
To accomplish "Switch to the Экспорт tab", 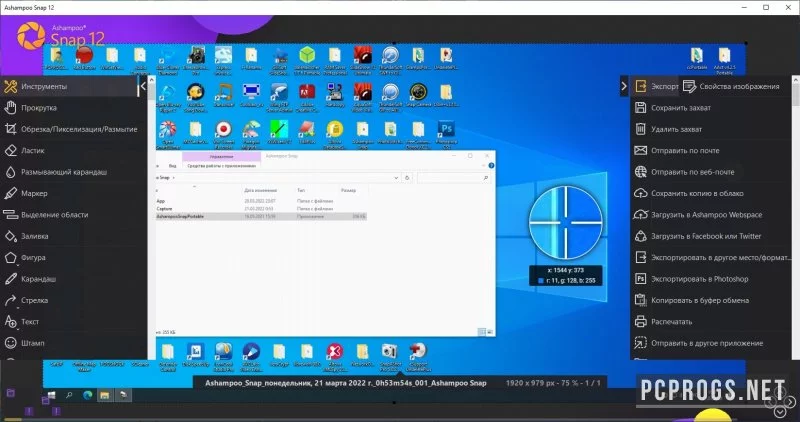I will point(656,86).
